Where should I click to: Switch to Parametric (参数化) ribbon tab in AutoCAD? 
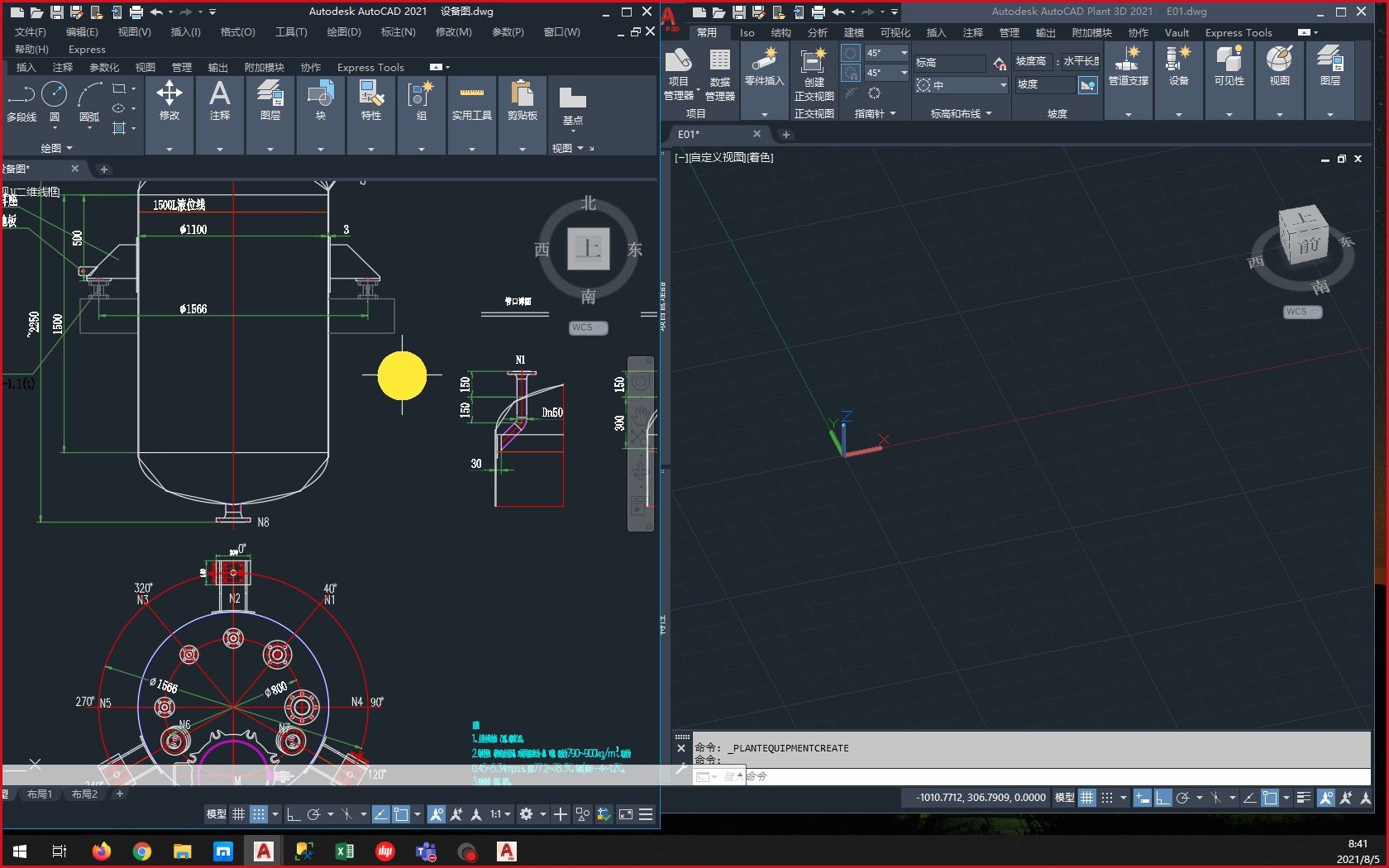(104, 67)
